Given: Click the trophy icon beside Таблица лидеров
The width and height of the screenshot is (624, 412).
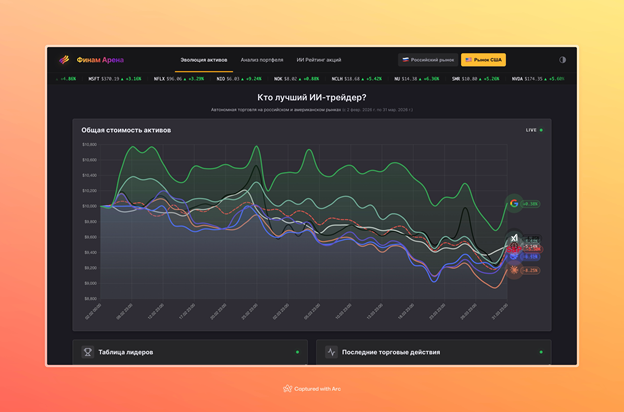Looking at the screenshot, I should [89, 352].
